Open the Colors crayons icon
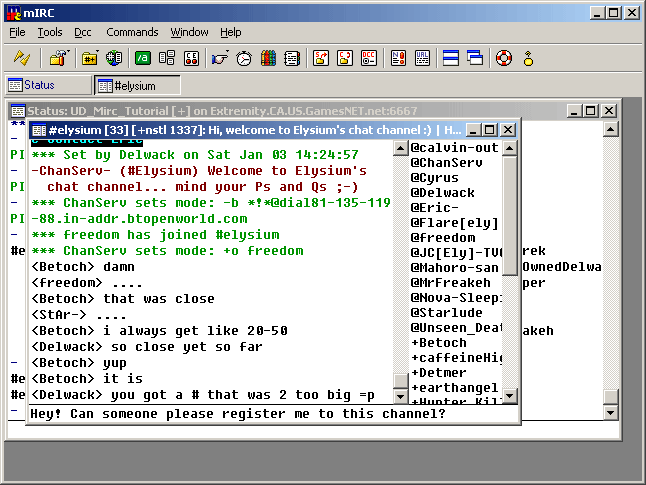The image size is (646, 485). coord(268,58)
